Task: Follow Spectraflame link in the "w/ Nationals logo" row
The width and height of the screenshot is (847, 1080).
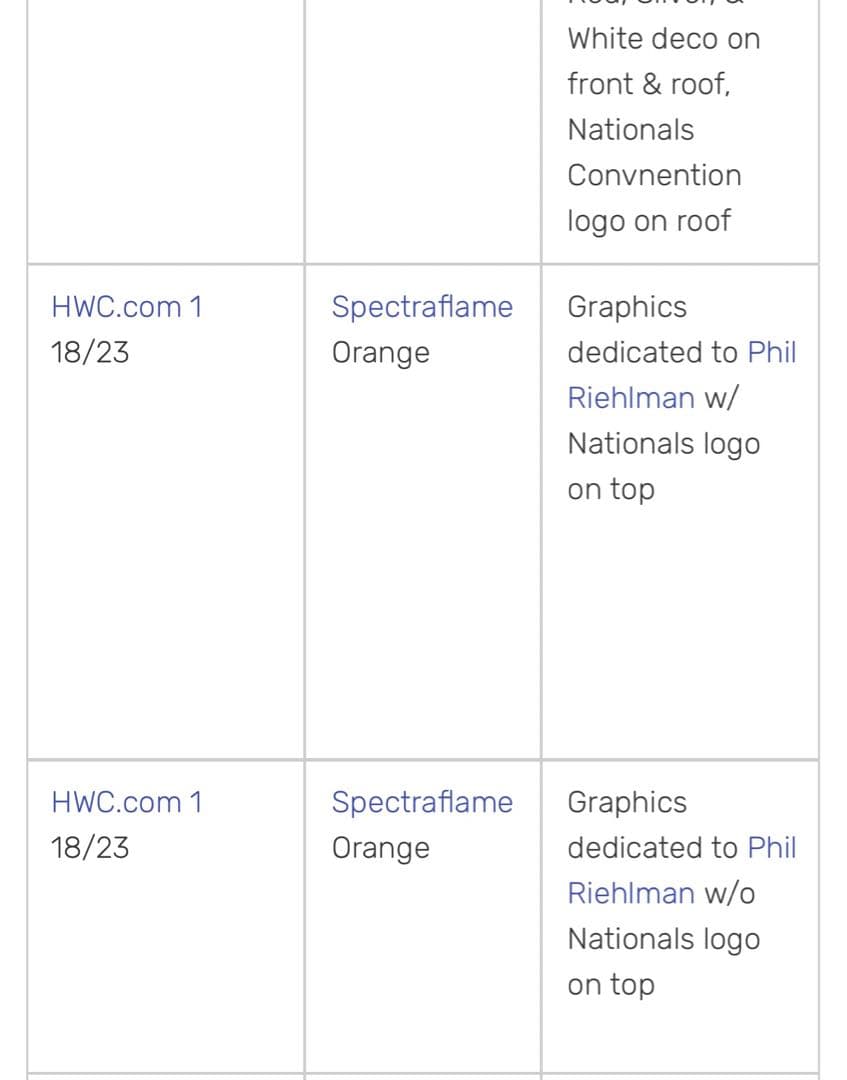Action: click(x=422, y=307)
